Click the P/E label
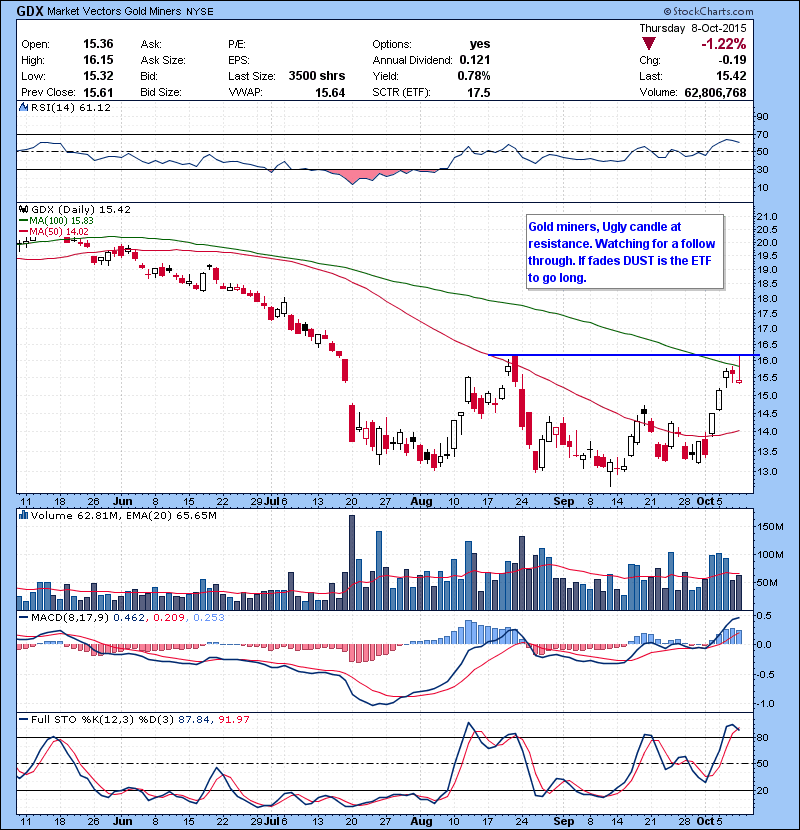This screenshot has height=830, width=800. coord(237,44)
